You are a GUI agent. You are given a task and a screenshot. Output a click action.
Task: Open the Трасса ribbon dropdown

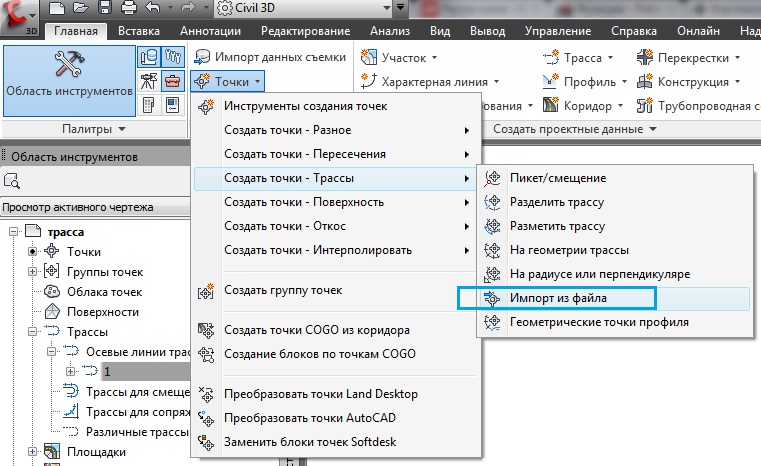578,57
